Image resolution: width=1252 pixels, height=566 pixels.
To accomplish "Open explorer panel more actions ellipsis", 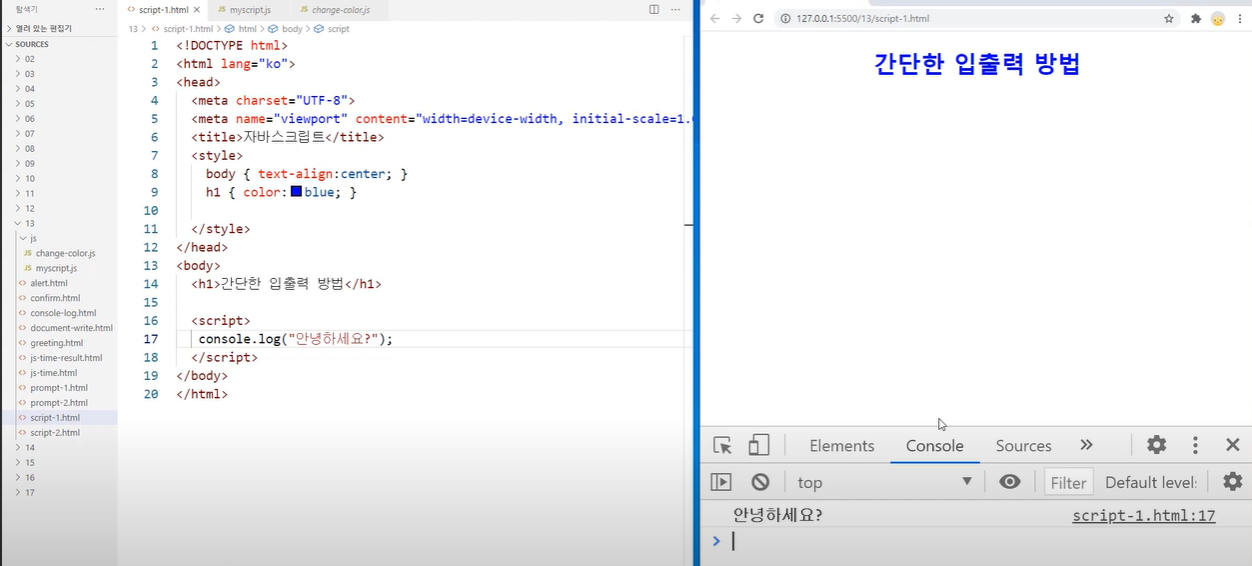I will [100, 9].
